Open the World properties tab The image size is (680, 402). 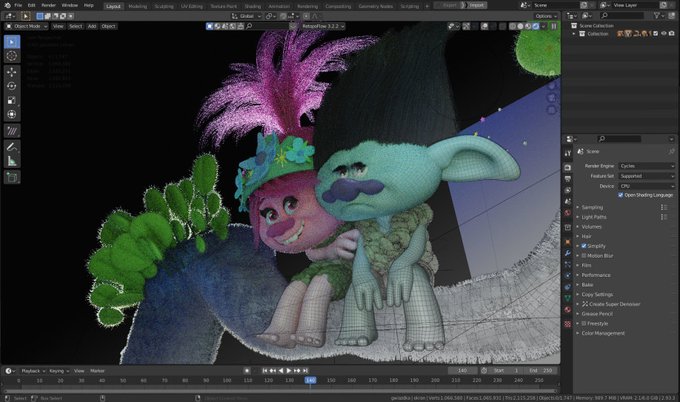pos(568,212)
